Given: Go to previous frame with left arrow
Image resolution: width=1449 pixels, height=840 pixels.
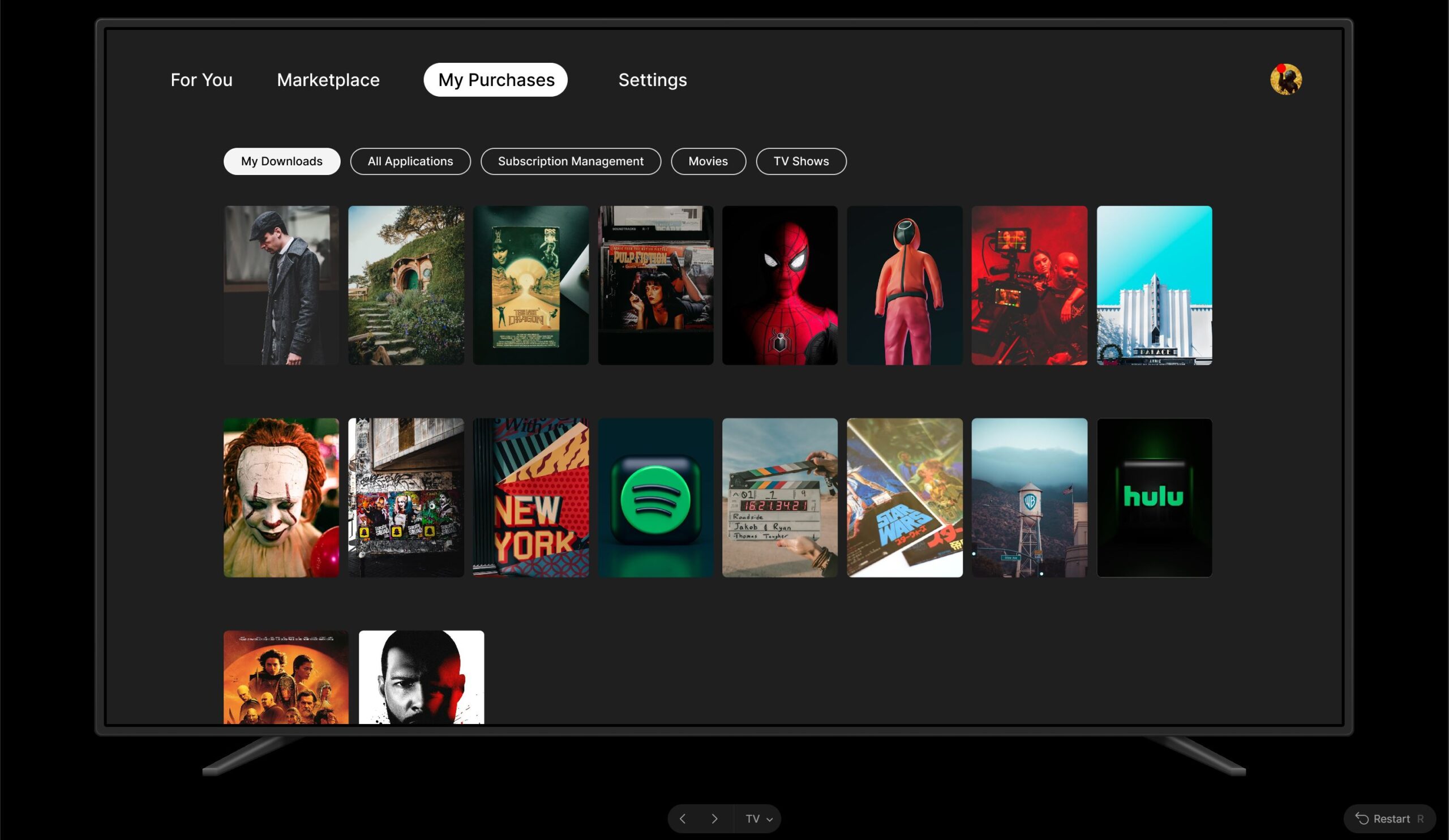Looking at the screenshot, I should 683,818.
